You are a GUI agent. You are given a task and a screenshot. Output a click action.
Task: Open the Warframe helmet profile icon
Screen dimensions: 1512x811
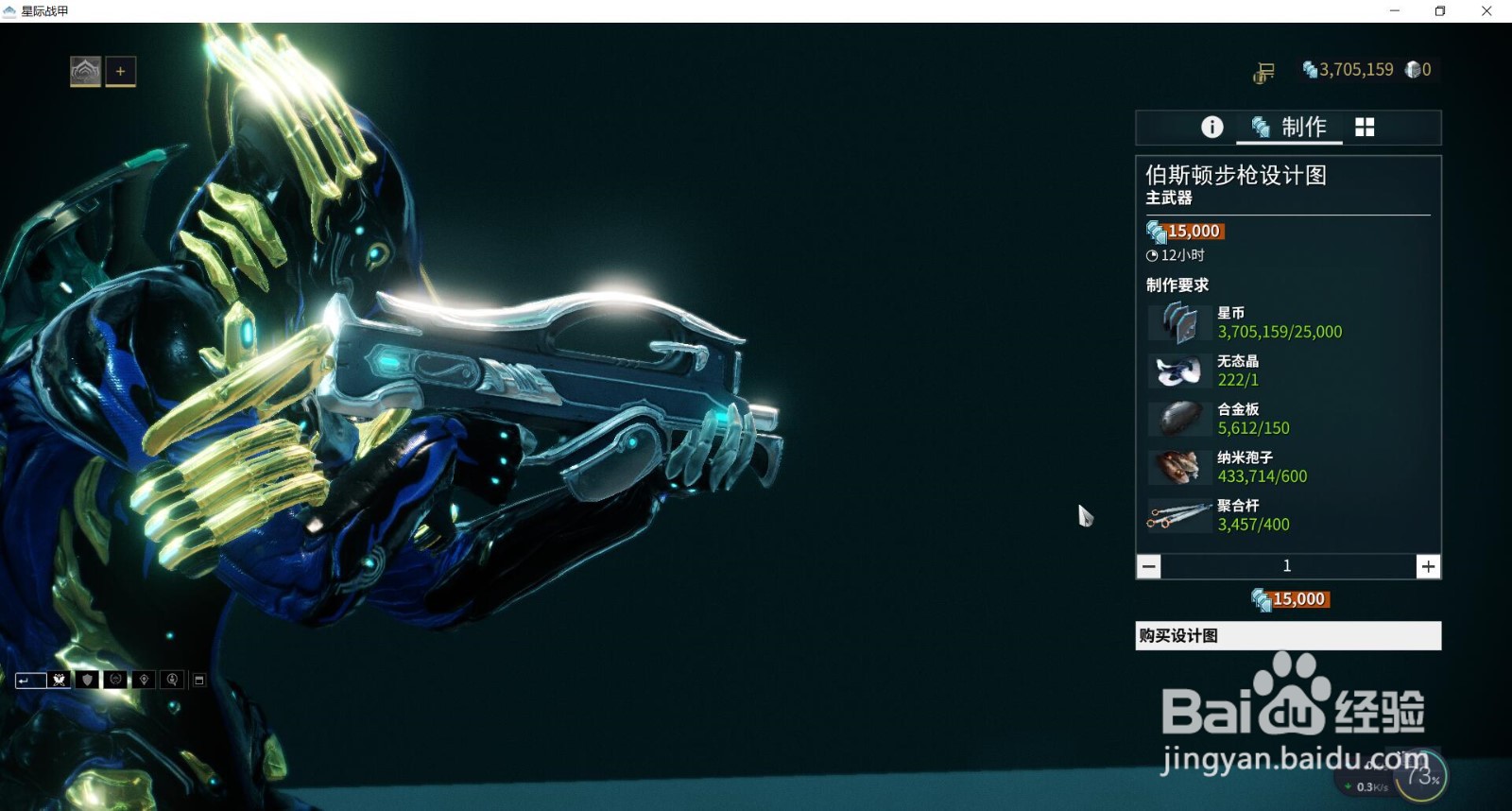85,71
